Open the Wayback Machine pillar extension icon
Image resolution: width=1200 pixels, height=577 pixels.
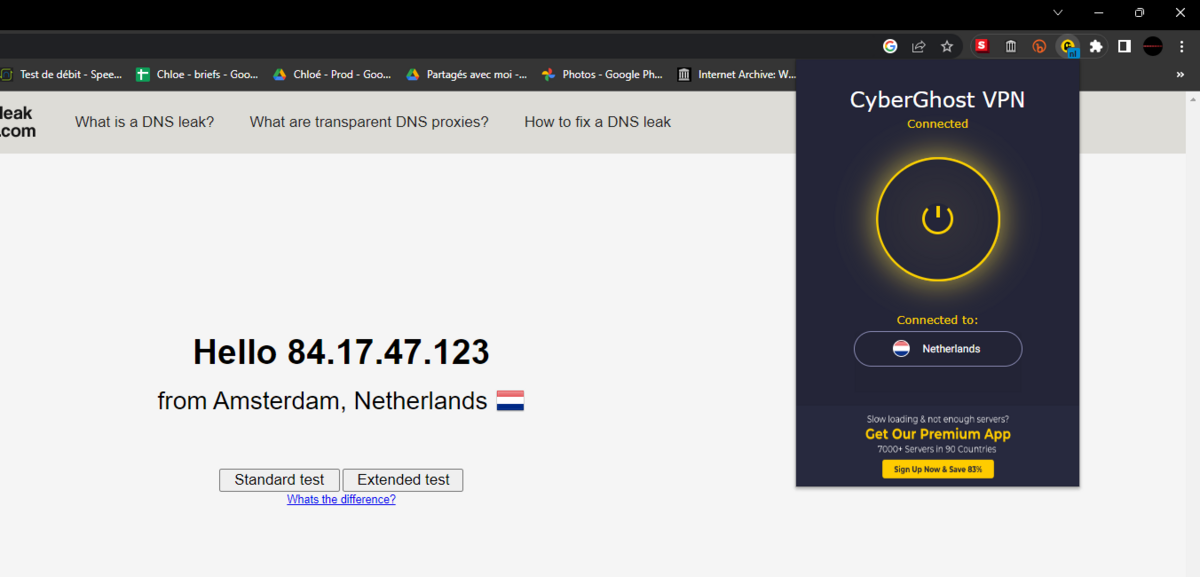point(1011,46)
